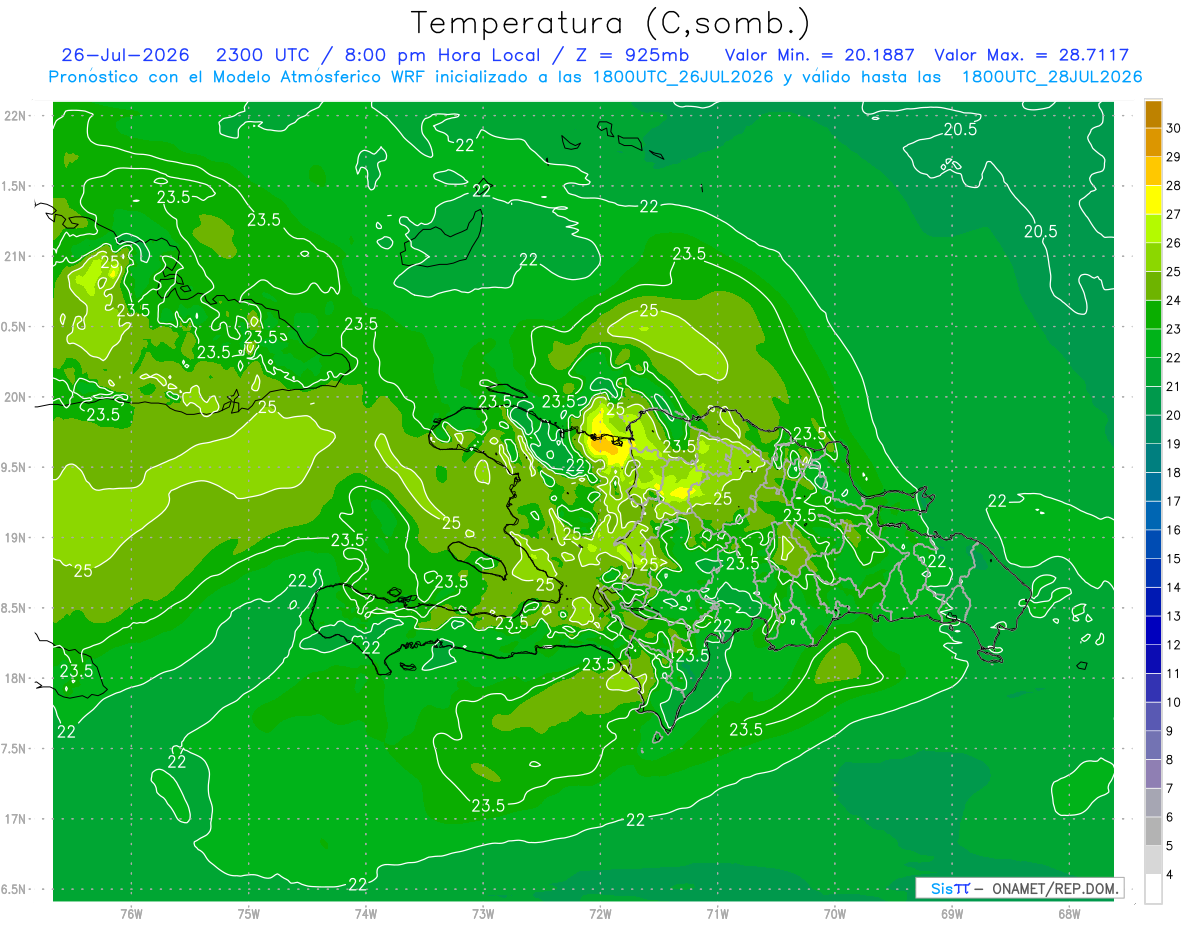Click the '74W' longitude axis label
Image resolution: width=1200 pixels, height=927 pixels.
coord(366,913)
